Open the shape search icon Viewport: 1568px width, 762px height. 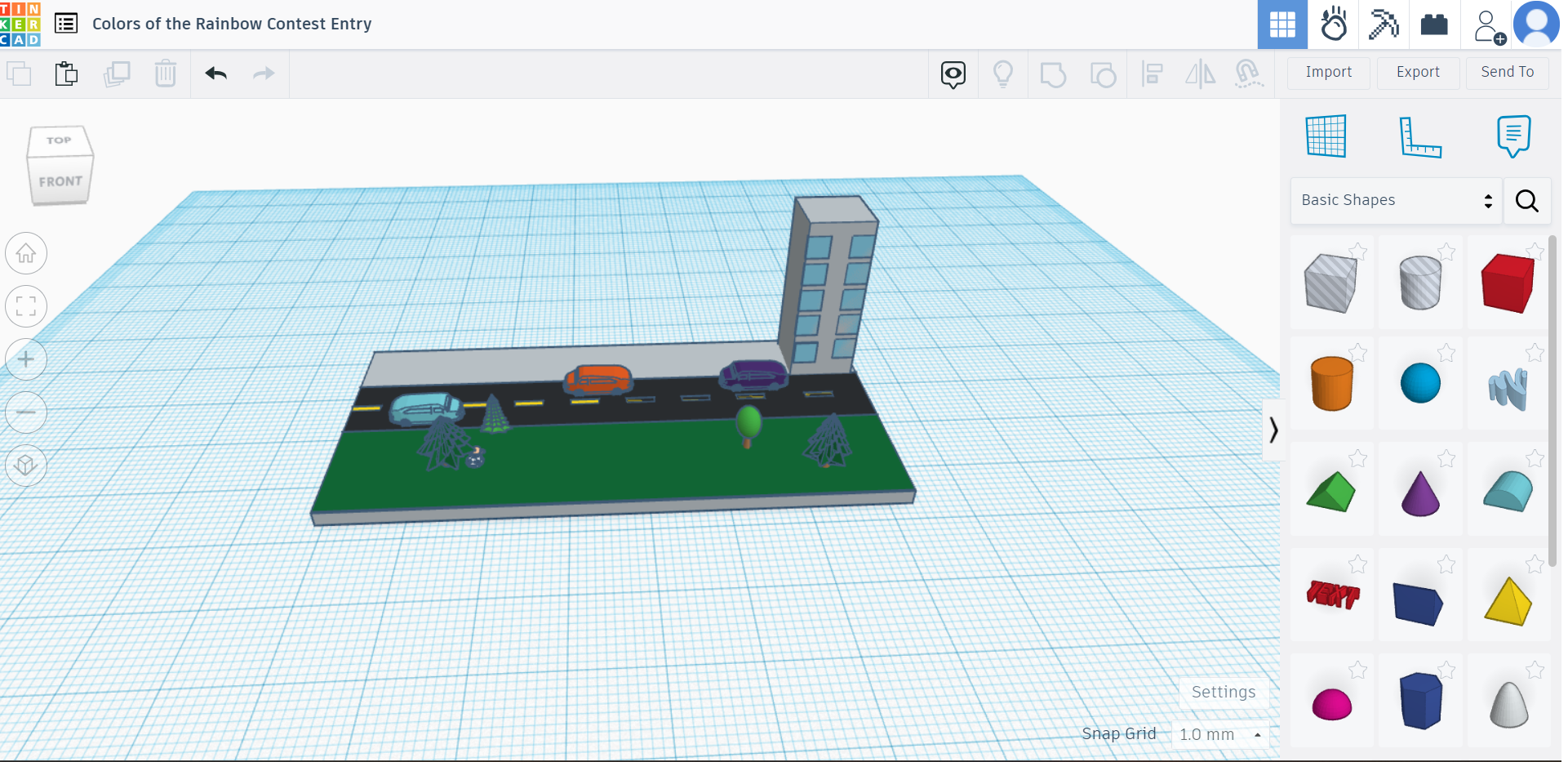[x=1526, y=201]
